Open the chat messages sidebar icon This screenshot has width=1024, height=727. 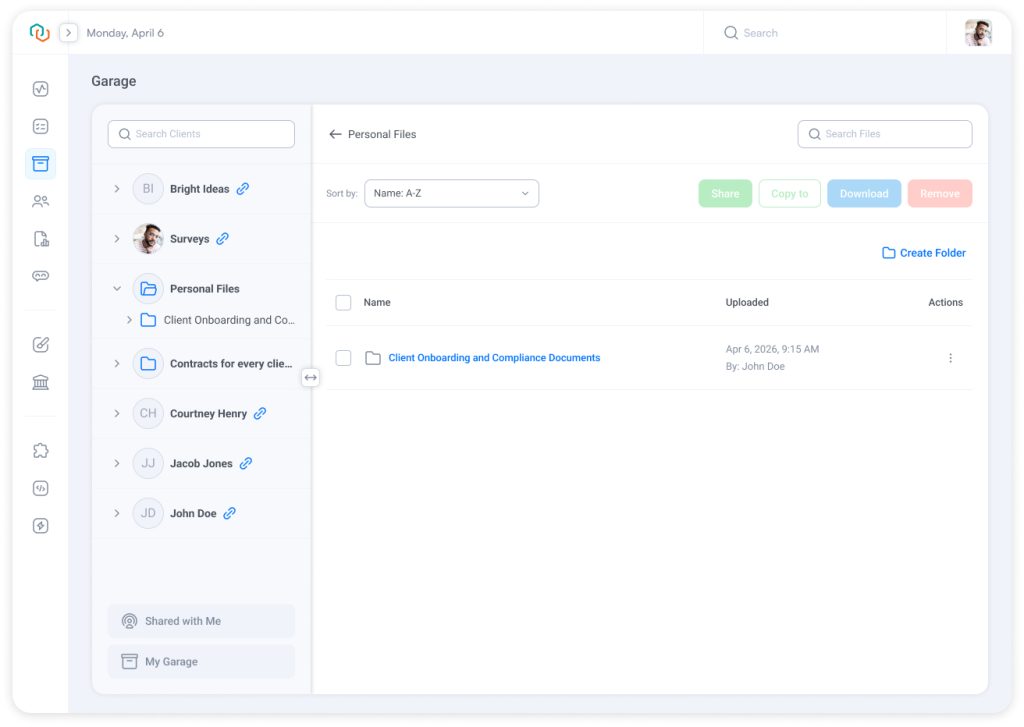40,276
